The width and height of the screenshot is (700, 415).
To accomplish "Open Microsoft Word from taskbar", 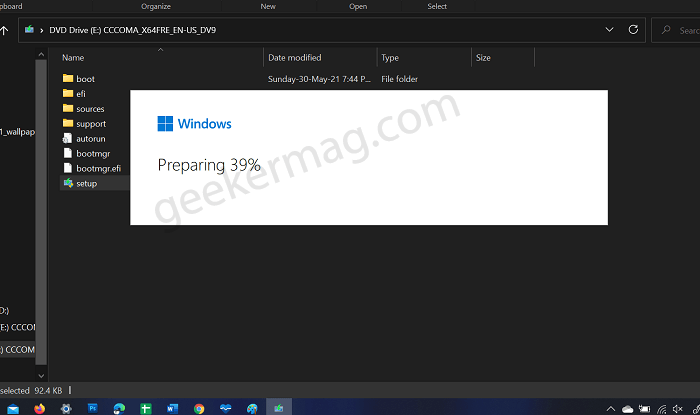I will 172,408.
